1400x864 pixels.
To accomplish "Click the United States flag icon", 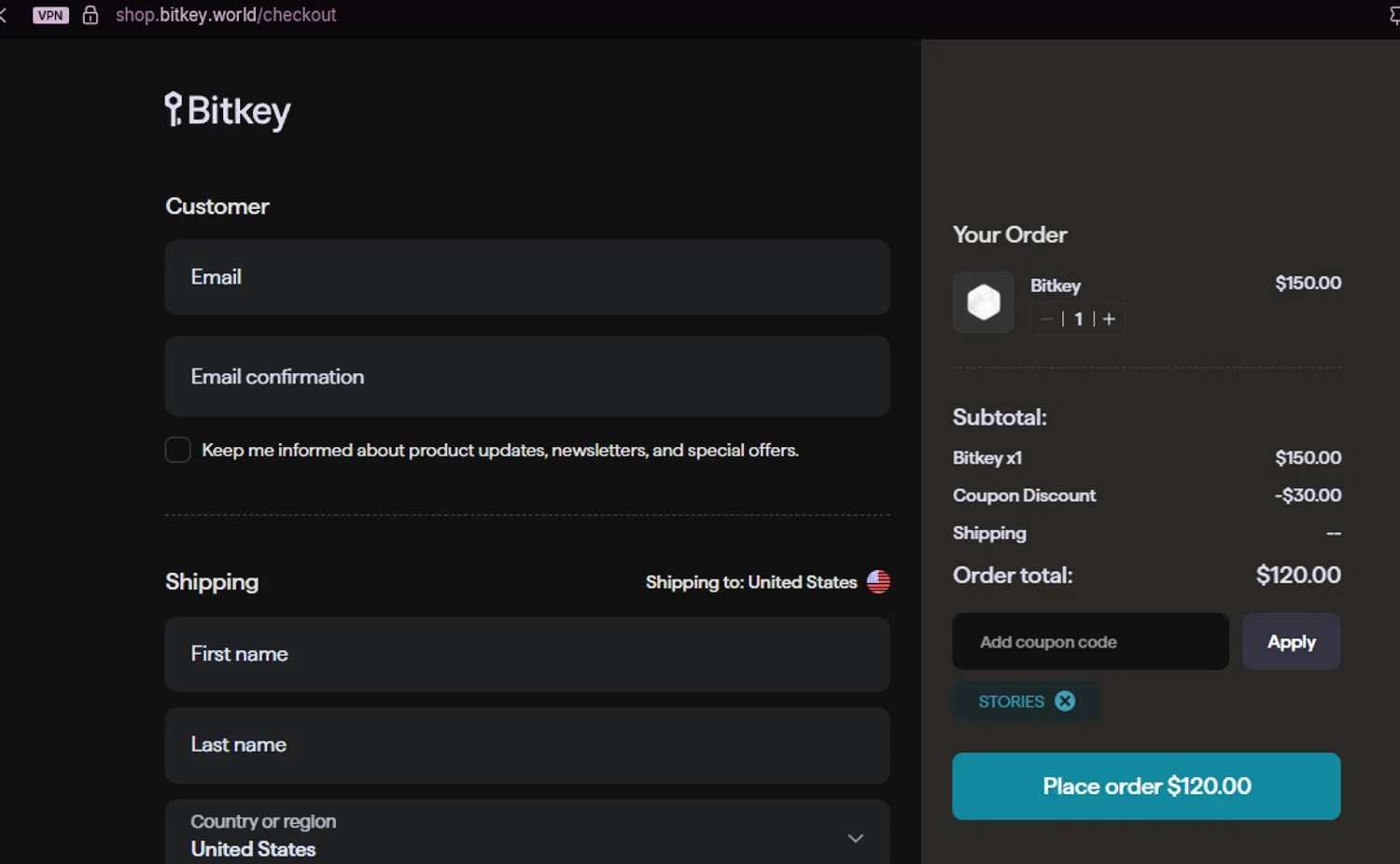I will pyautogui.click(x=878, y=581).
